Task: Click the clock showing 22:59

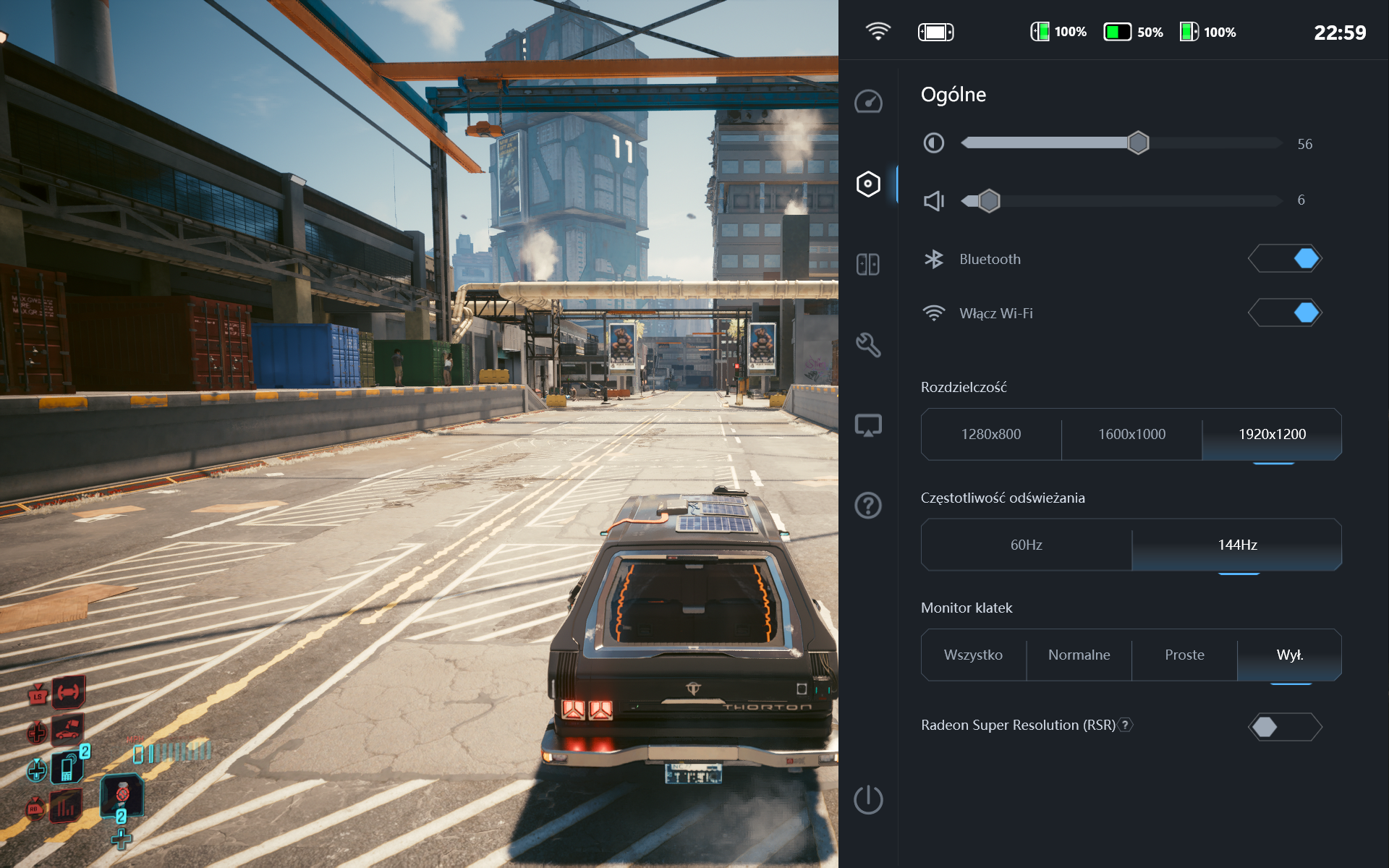Action: coord(1340,33)
